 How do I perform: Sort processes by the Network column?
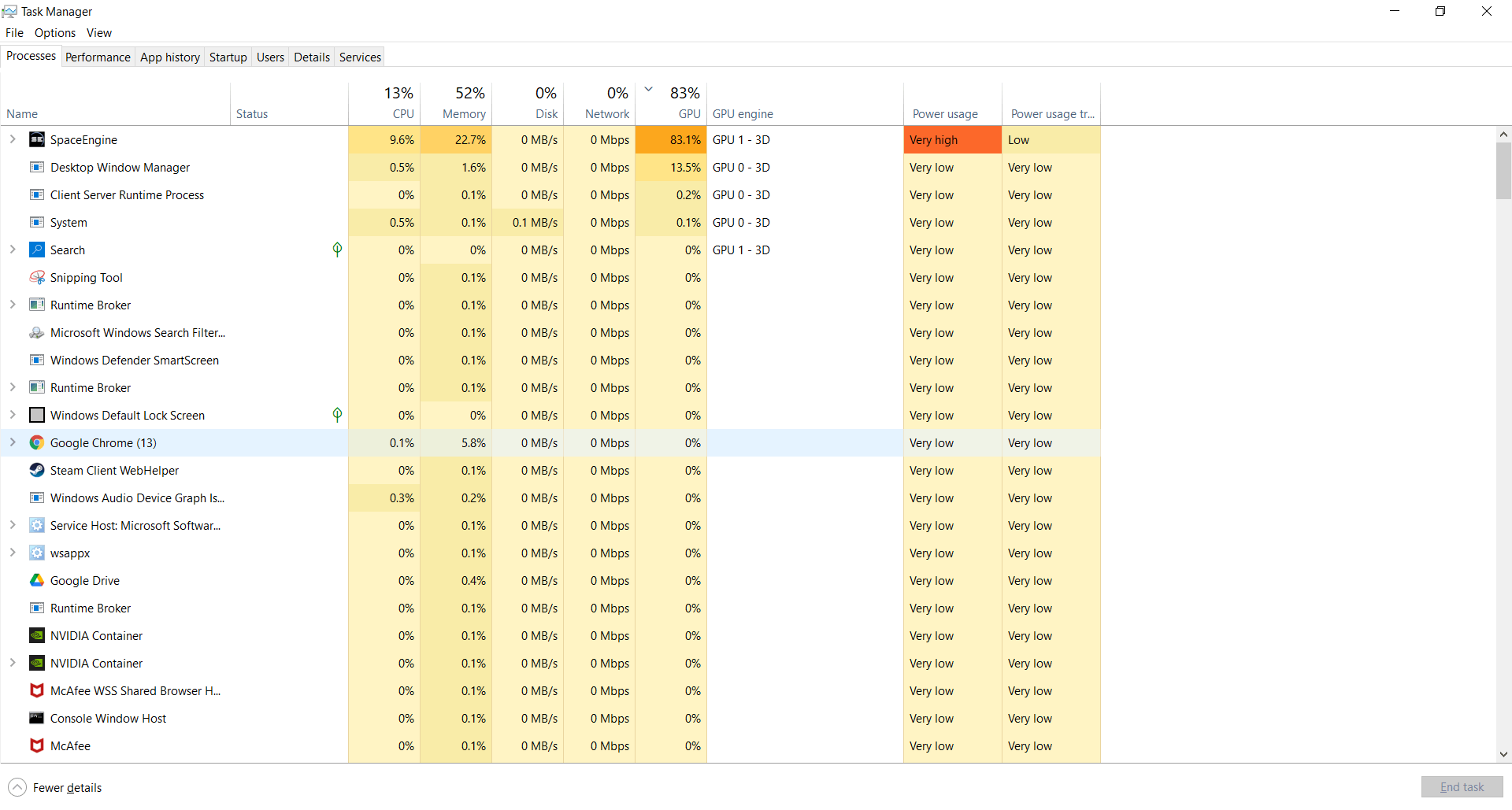tap(599, 104)
